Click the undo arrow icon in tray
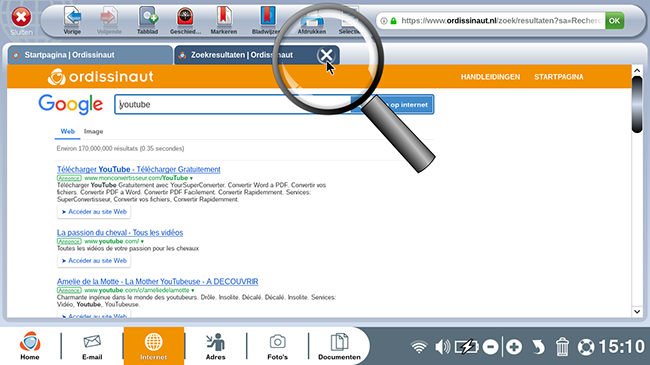The image size is (650, 365). click(x=538, y=347)
